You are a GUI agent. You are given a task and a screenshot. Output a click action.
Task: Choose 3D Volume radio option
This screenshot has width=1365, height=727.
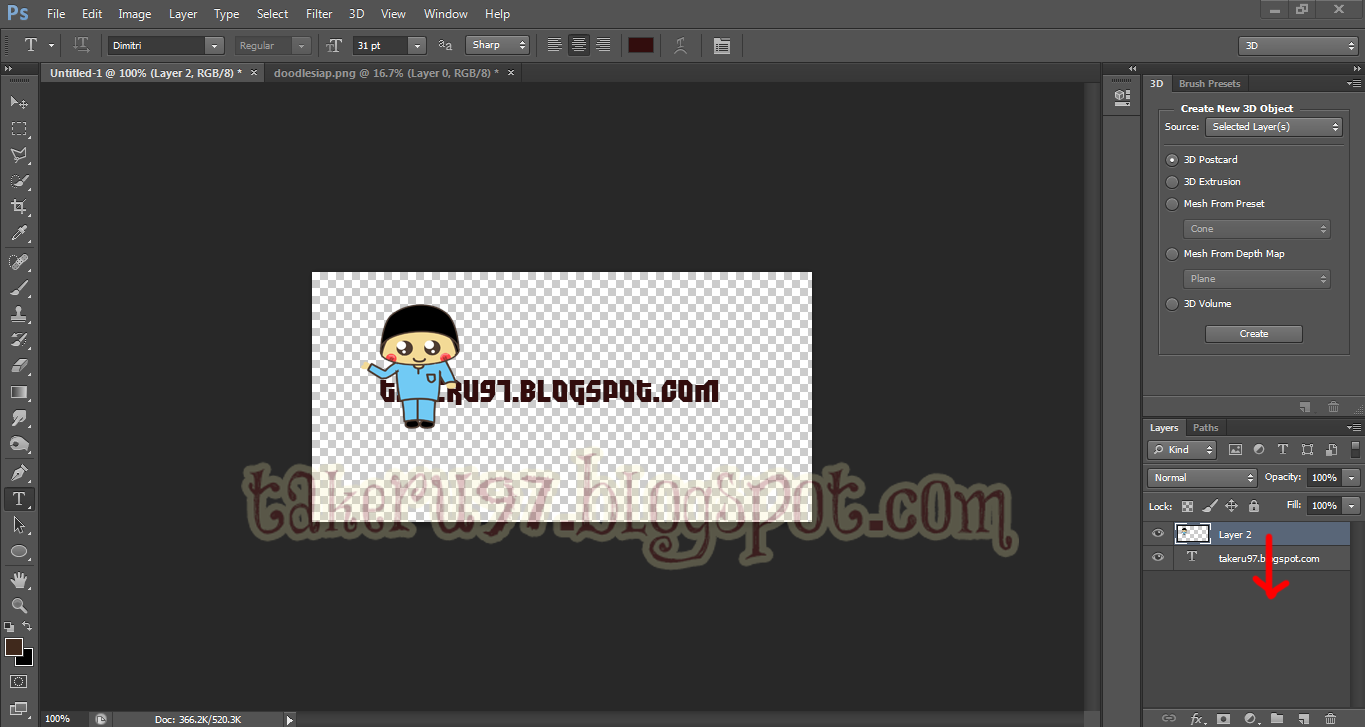1172,304
